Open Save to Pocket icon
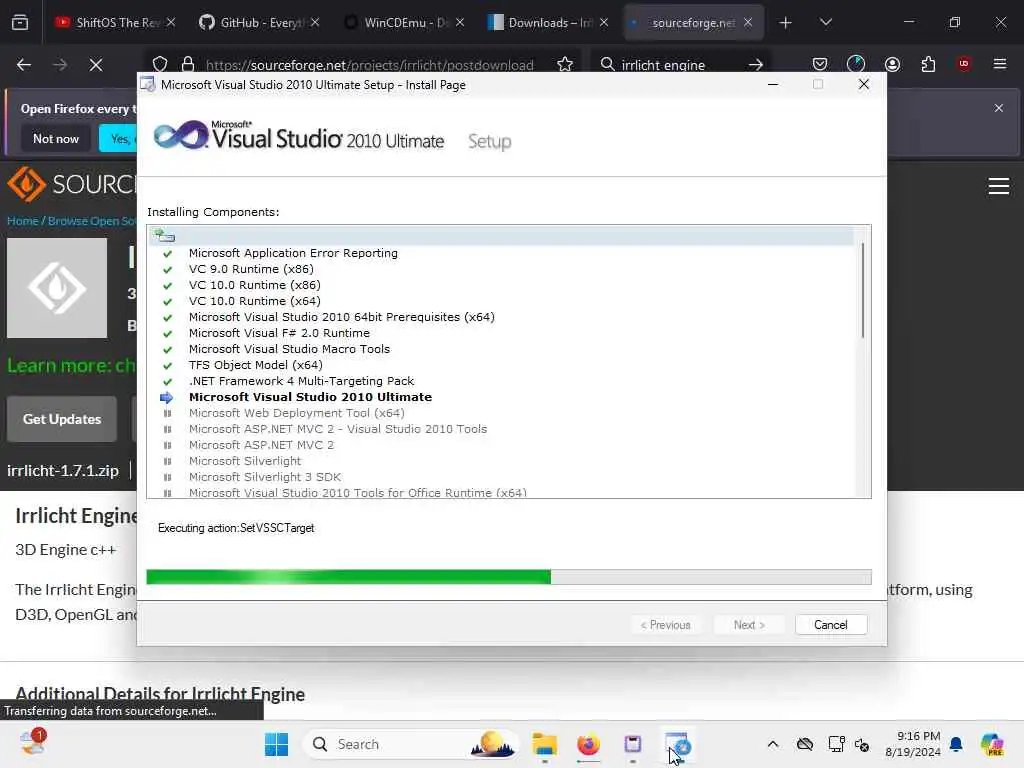 coord(820,64)
